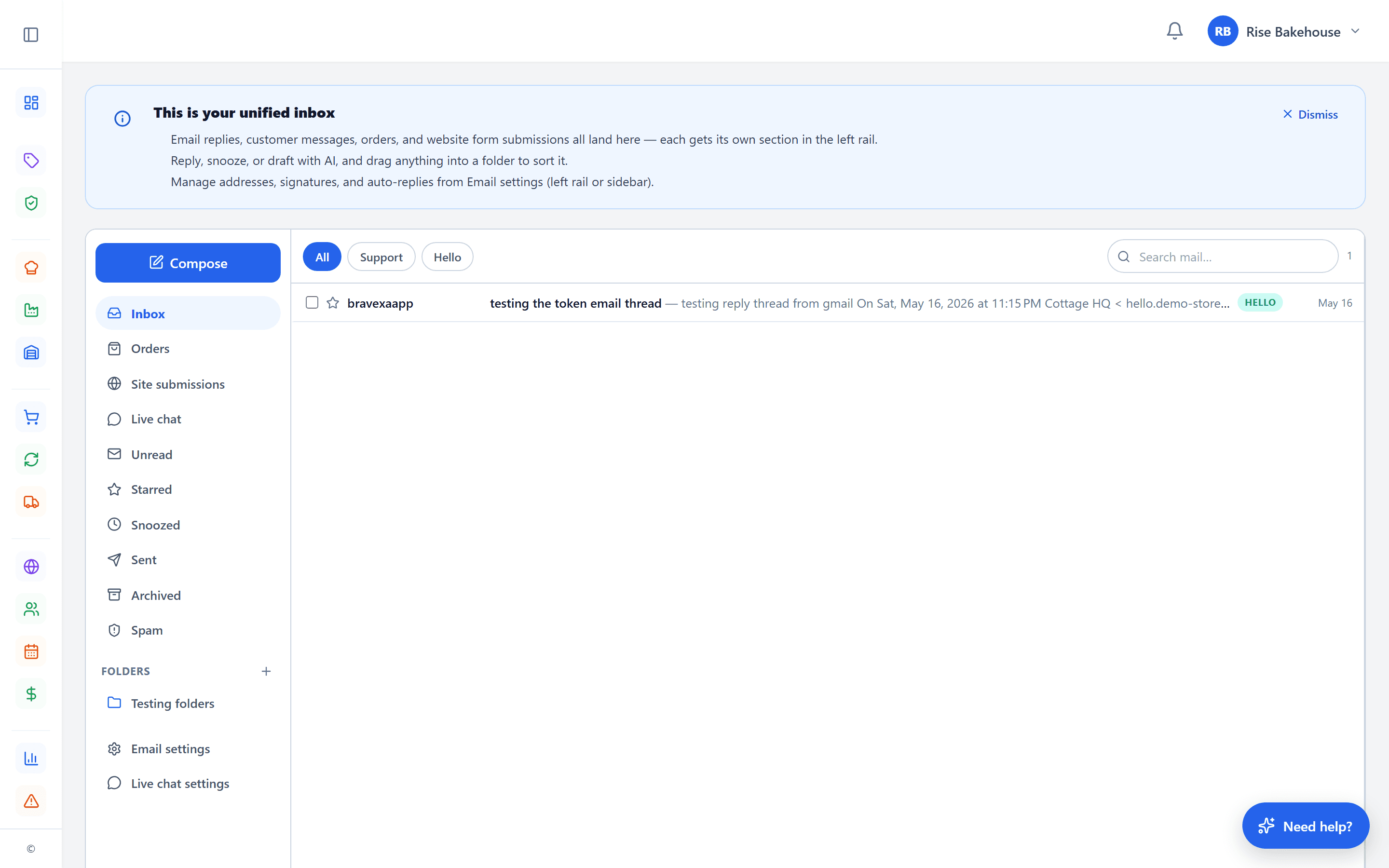Click the bravexaapp sender name

tap(380, 303)
